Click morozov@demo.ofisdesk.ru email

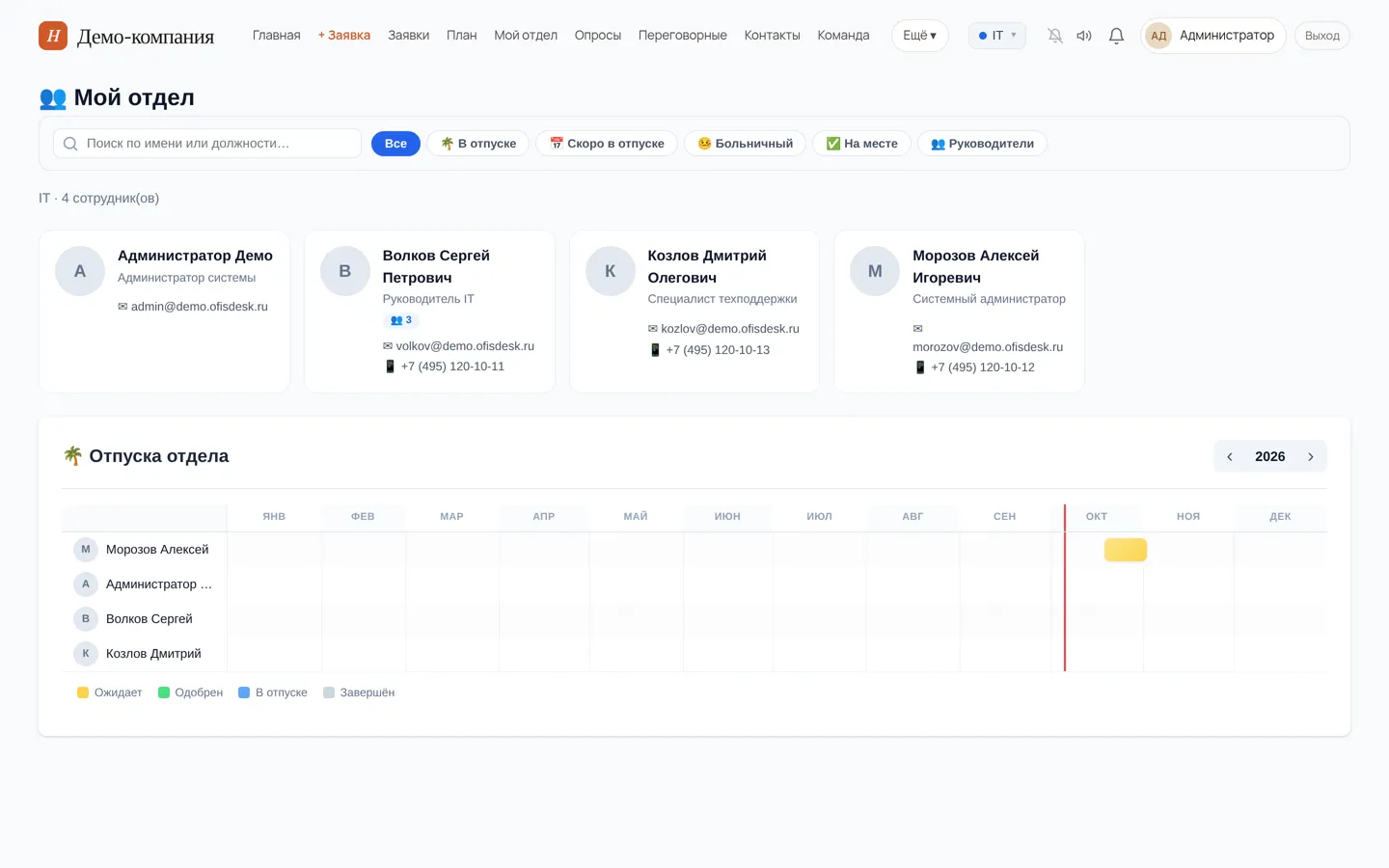988,347
